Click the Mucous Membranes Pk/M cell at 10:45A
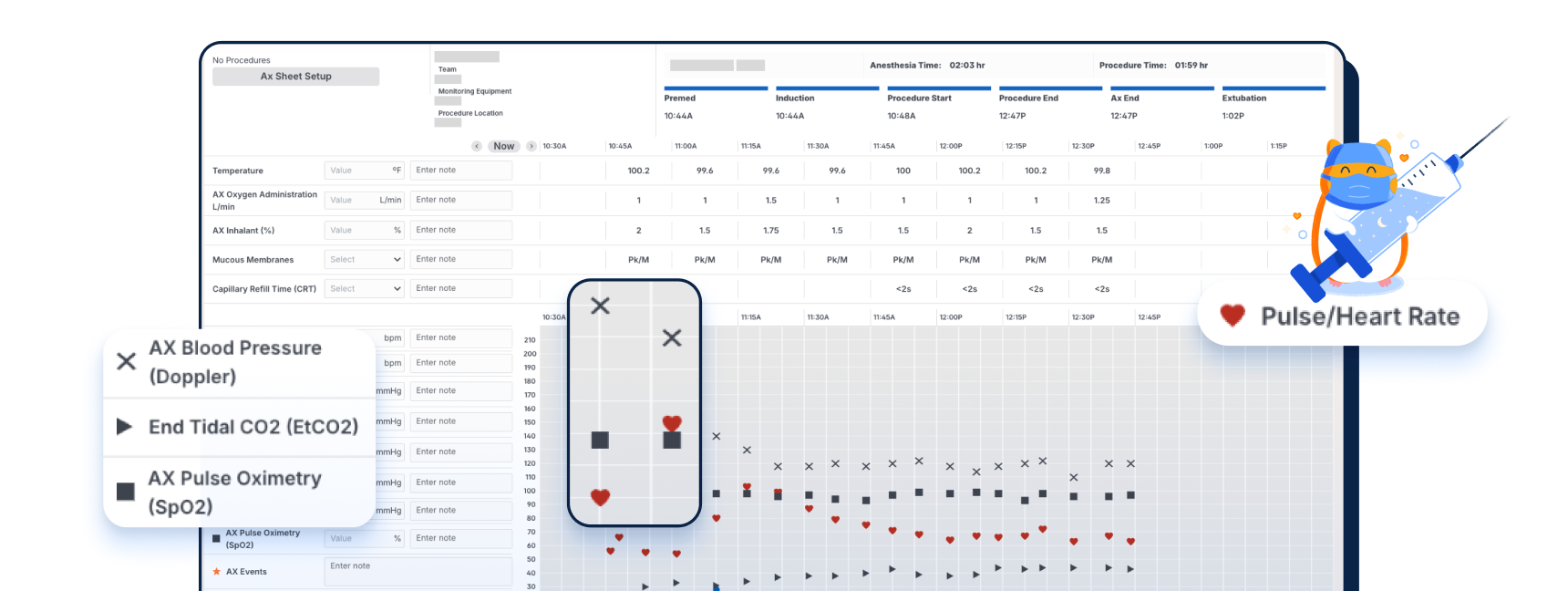1568x591 pixels. pos(639,260)
